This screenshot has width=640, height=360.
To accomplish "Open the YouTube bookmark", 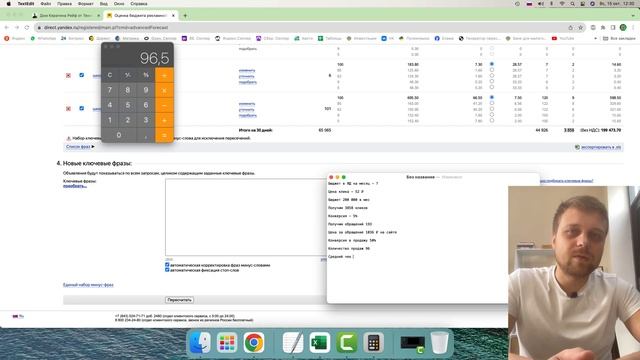I will click(563, 38).
